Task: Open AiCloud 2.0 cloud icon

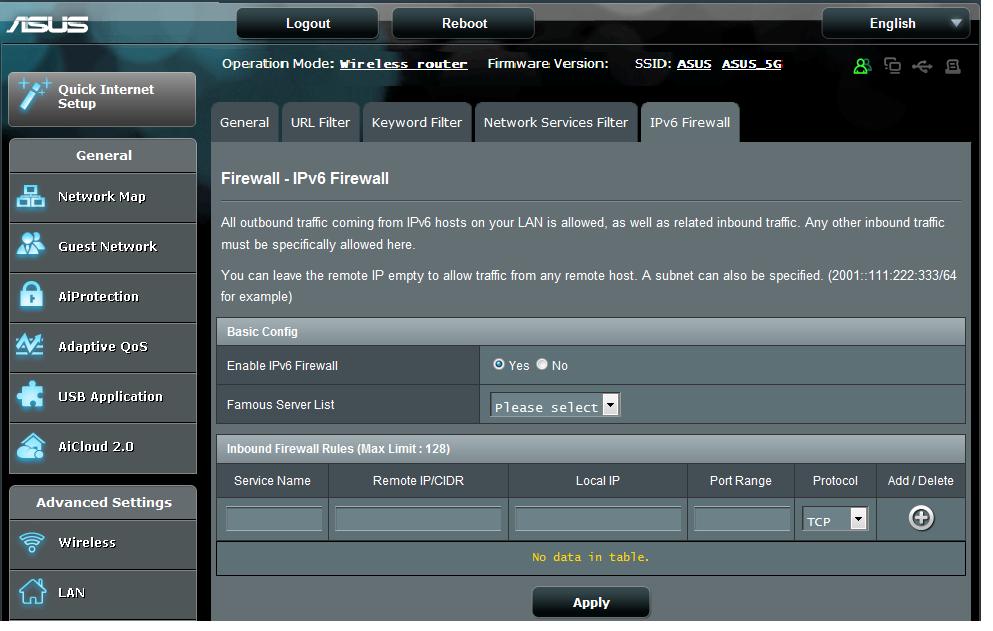Action: coord(31,447)
